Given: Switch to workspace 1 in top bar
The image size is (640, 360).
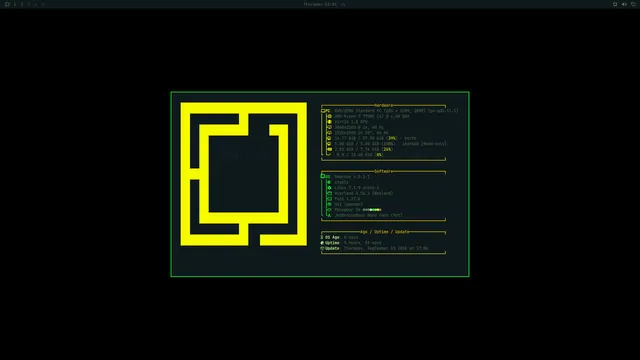Looking at the screenshot, I should [x=15, y=4].
